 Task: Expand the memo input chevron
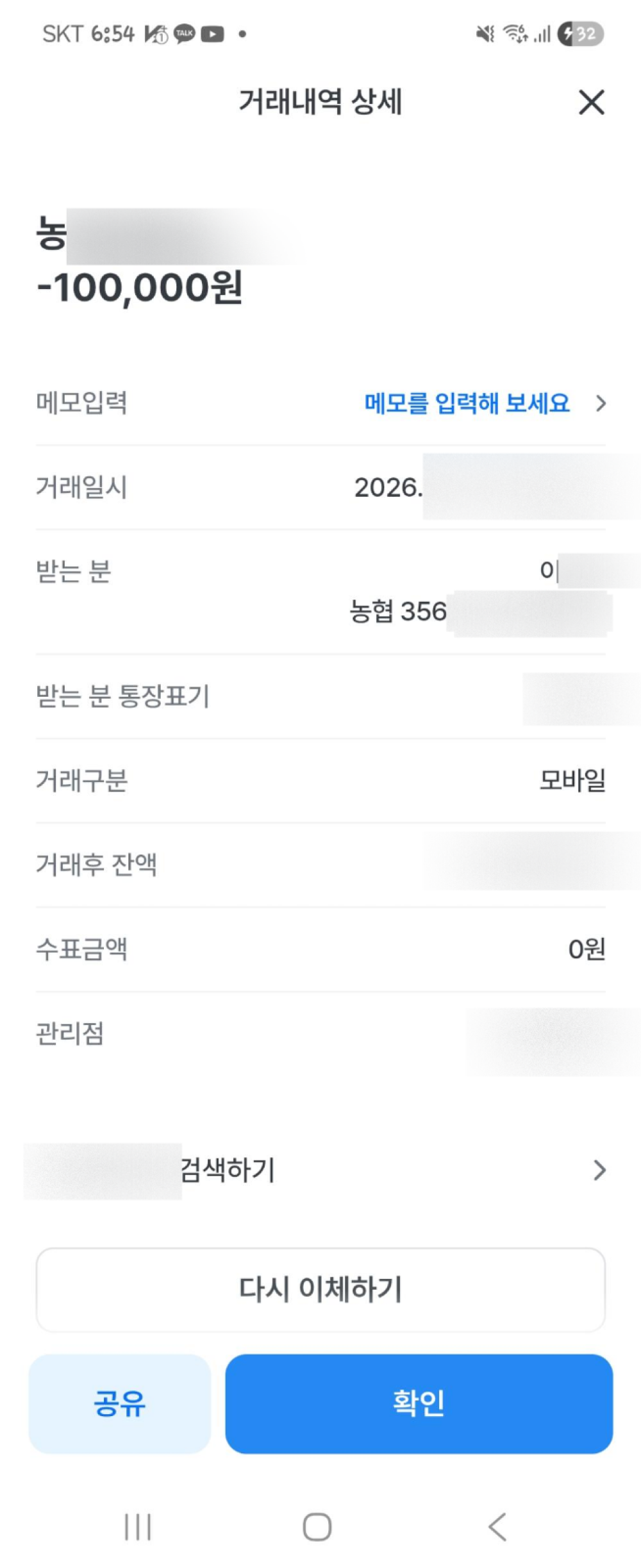[x=601, y=403]
